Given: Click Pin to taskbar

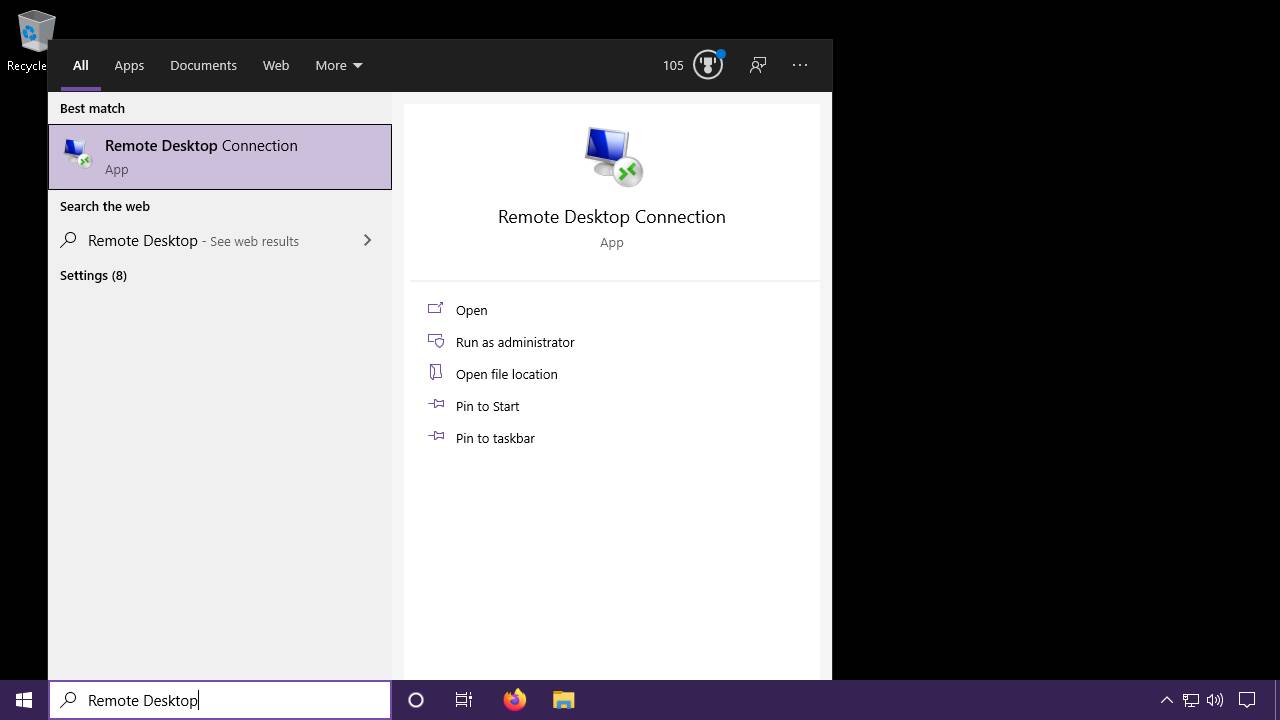Looking at the screenshot, I should click(x=495, y=438).
